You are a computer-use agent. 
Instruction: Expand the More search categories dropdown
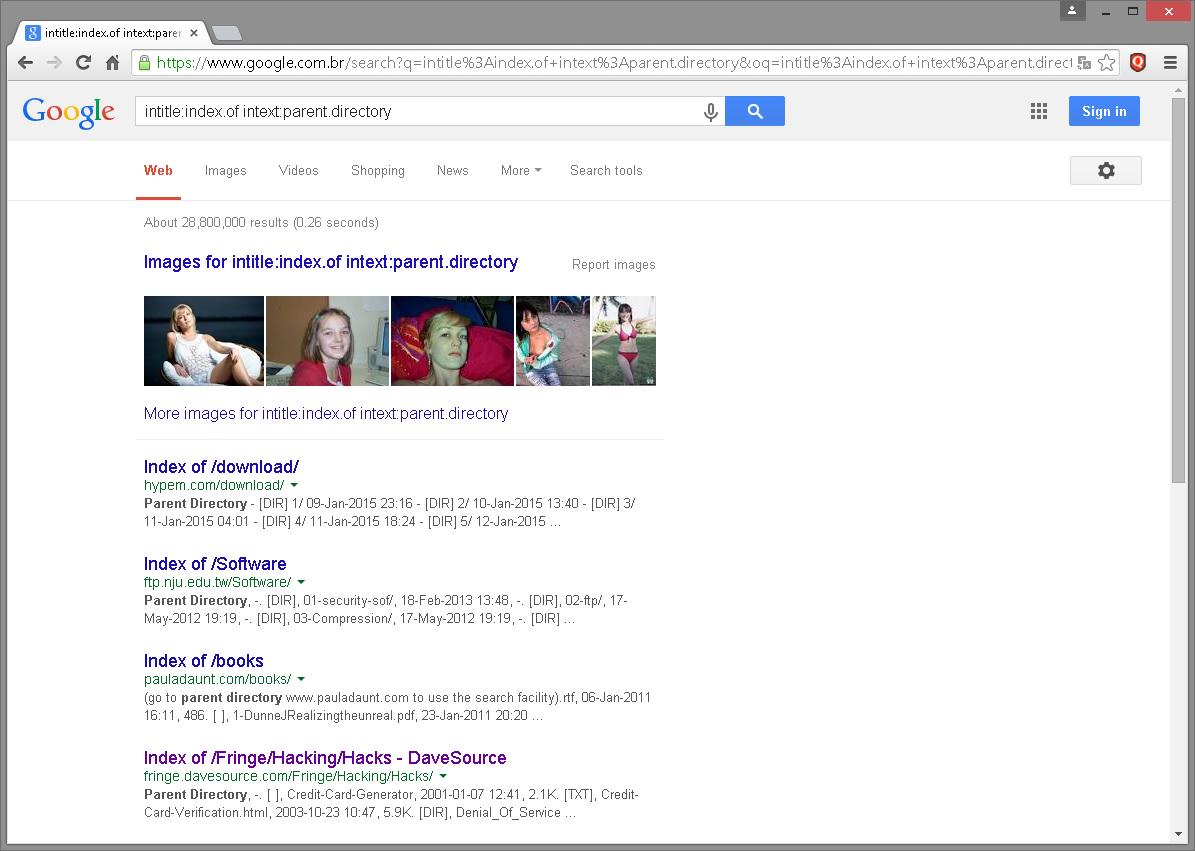[x=521, y=171]
